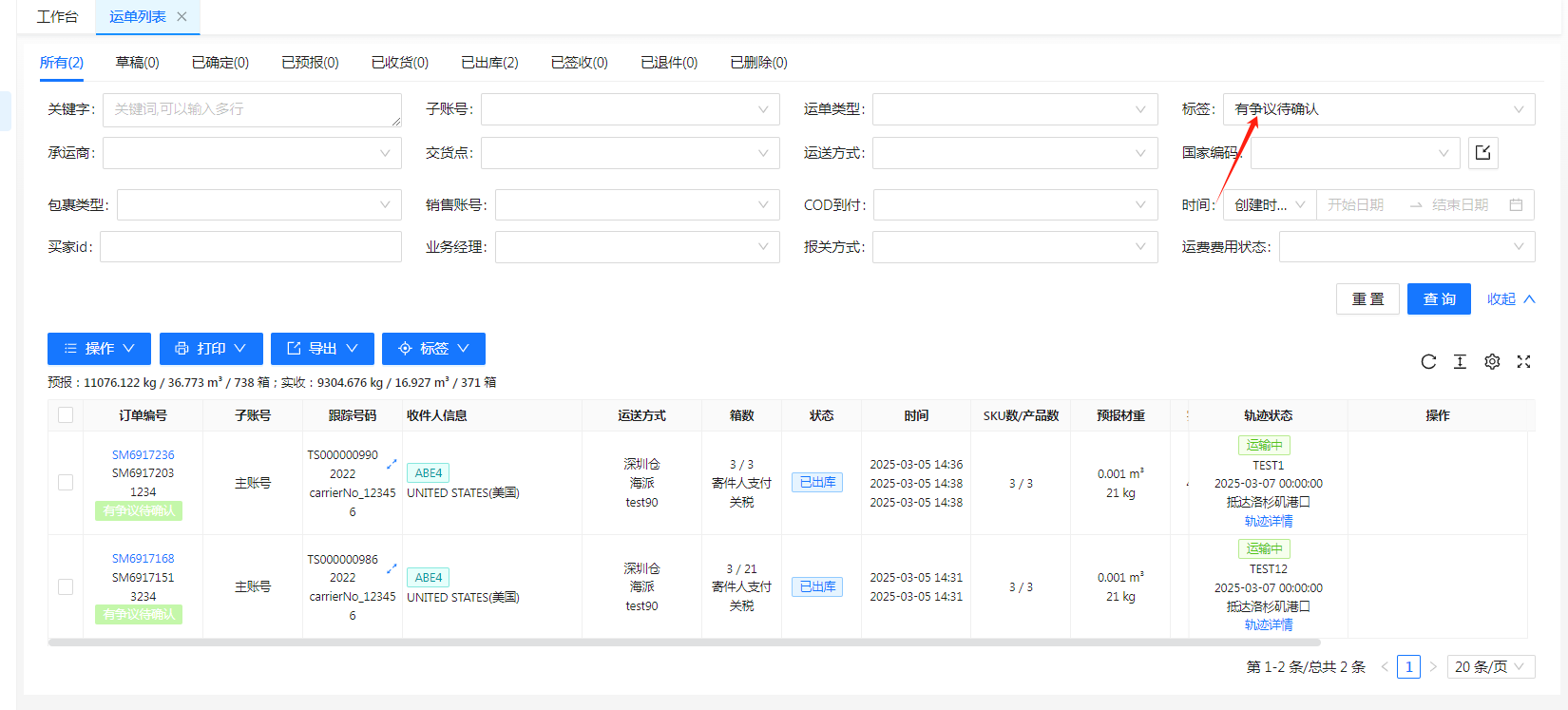Select all rows with header checkbox

[x=66, y=415]
